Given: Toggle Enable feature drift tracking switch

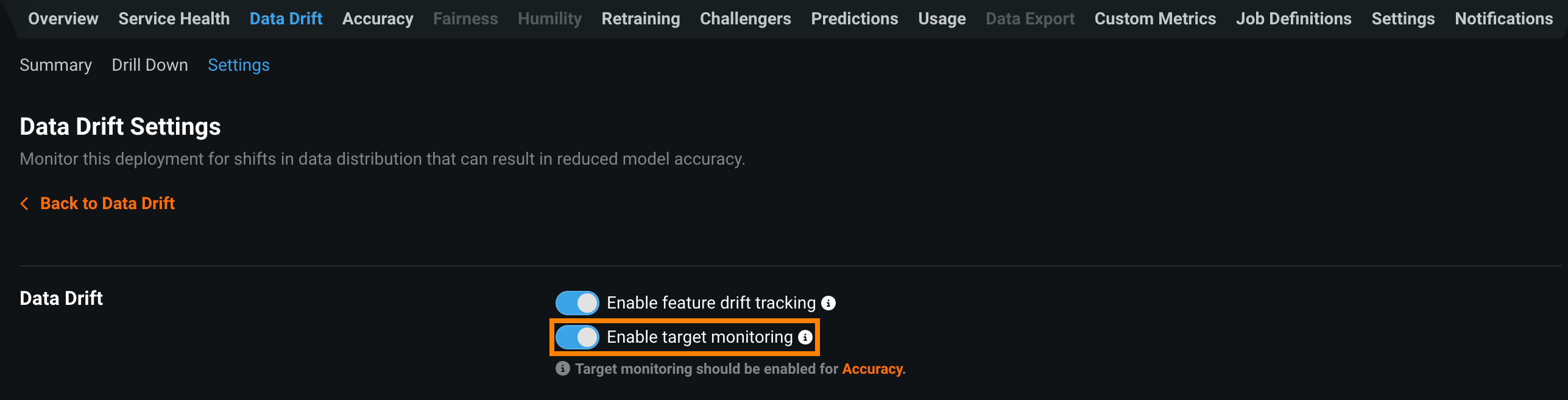Looking at the screenshot, I should (x=577, y=303).
